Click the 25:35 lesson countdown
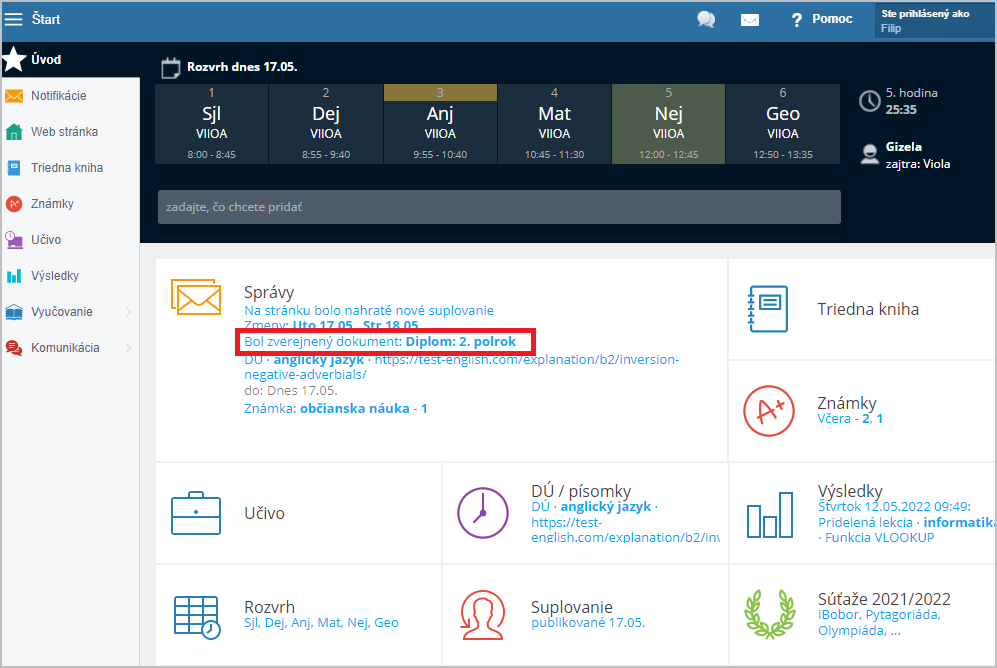 901,109
